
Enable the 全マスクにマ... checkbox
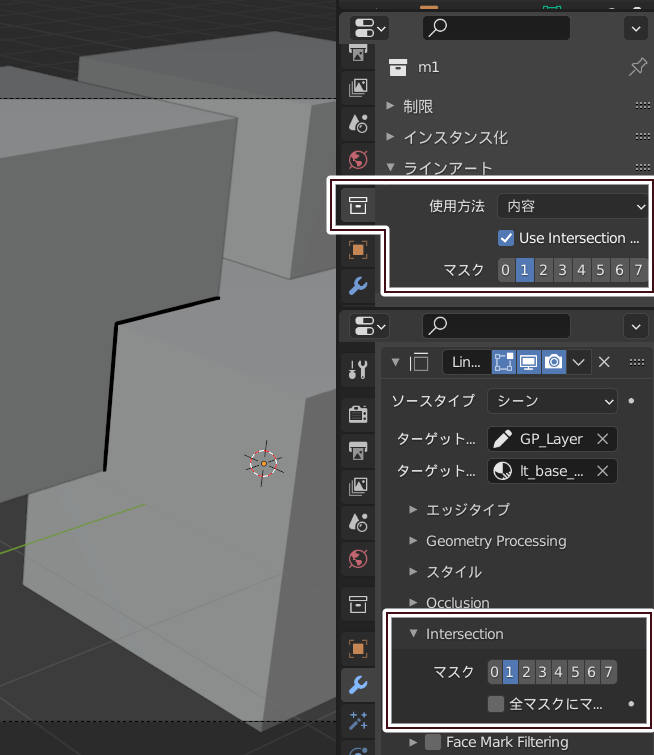(496, 704)
